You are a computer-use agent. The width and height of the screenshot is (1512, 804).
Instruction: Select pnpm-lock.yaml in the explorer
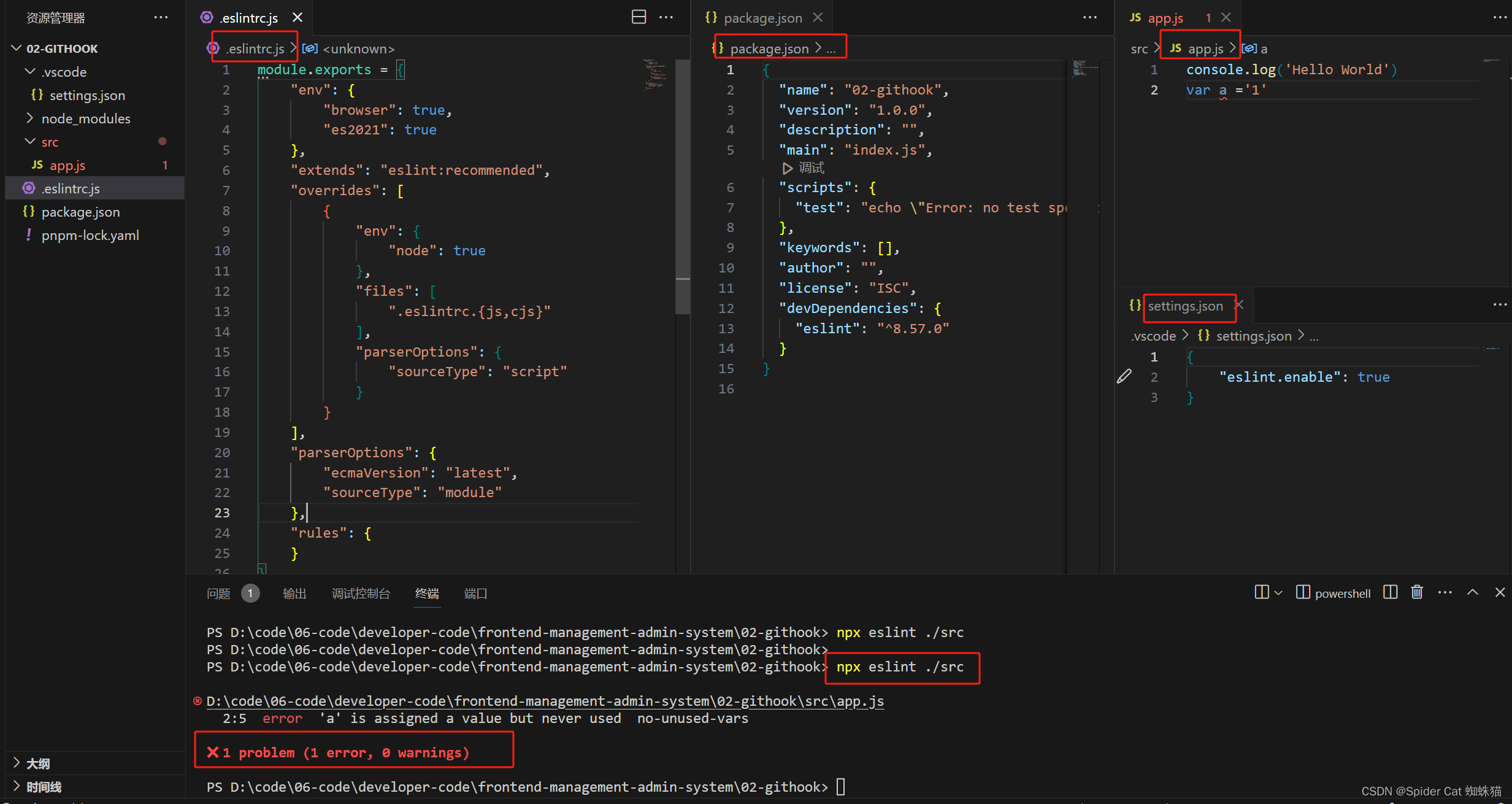(x=94, y=235)
